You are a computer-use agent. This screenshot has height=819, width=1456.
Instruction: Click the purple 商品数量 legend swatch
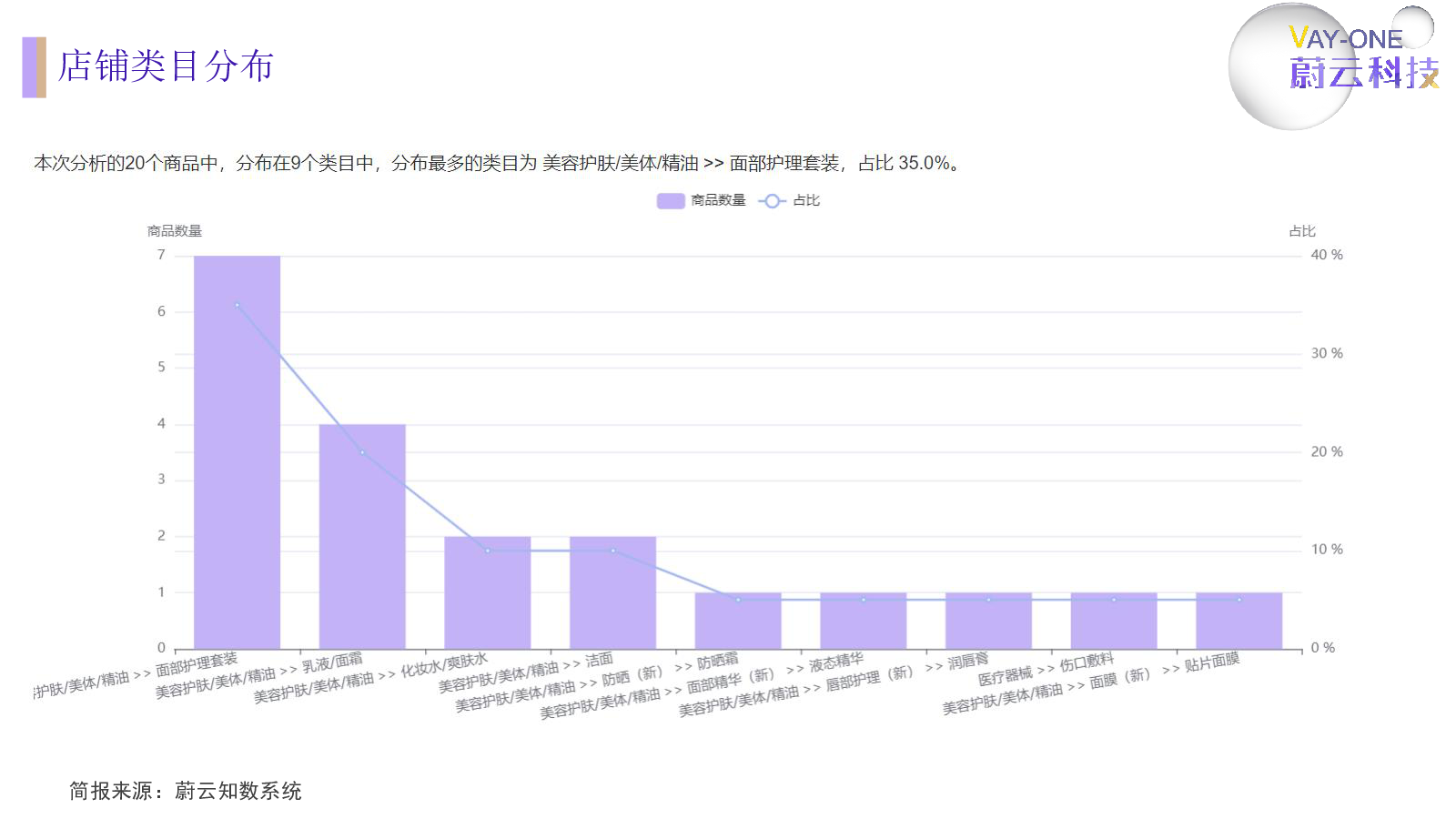[x=670, y=201]
